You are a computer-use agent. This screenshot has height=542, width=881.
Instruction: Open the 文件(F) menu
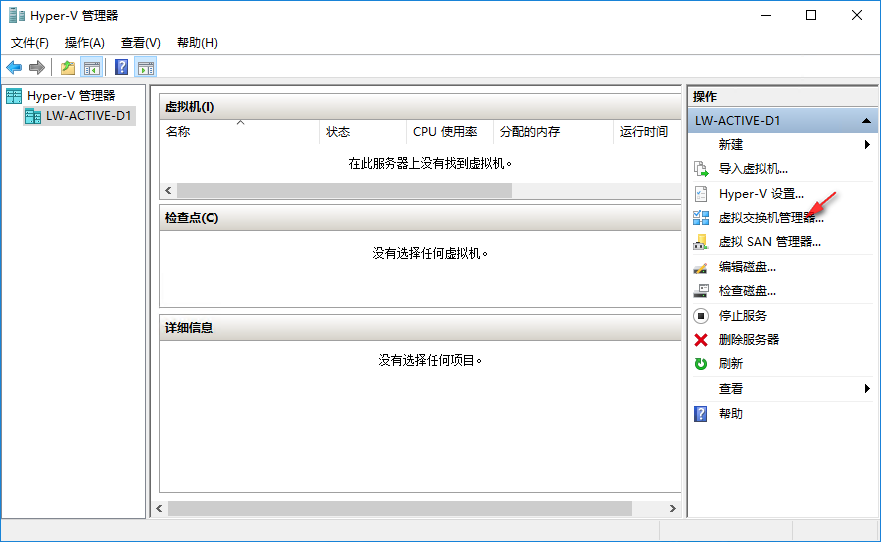30,43
